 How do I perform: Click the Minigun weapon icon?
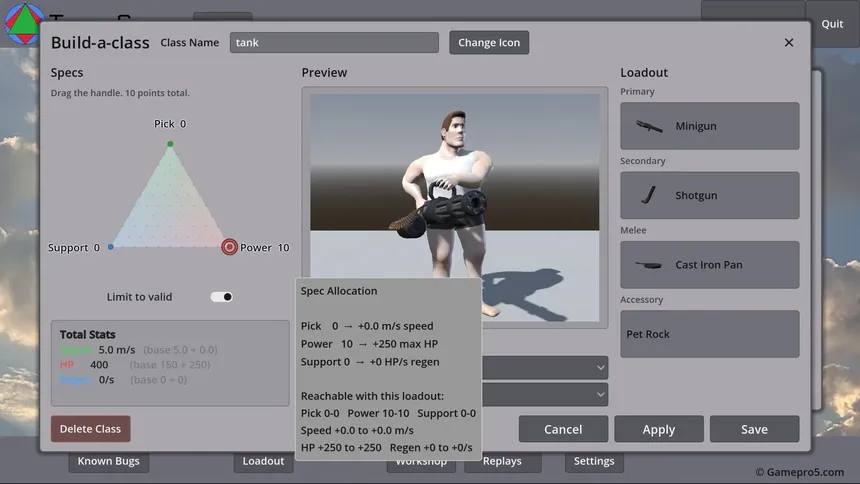(x=649, y=126)
